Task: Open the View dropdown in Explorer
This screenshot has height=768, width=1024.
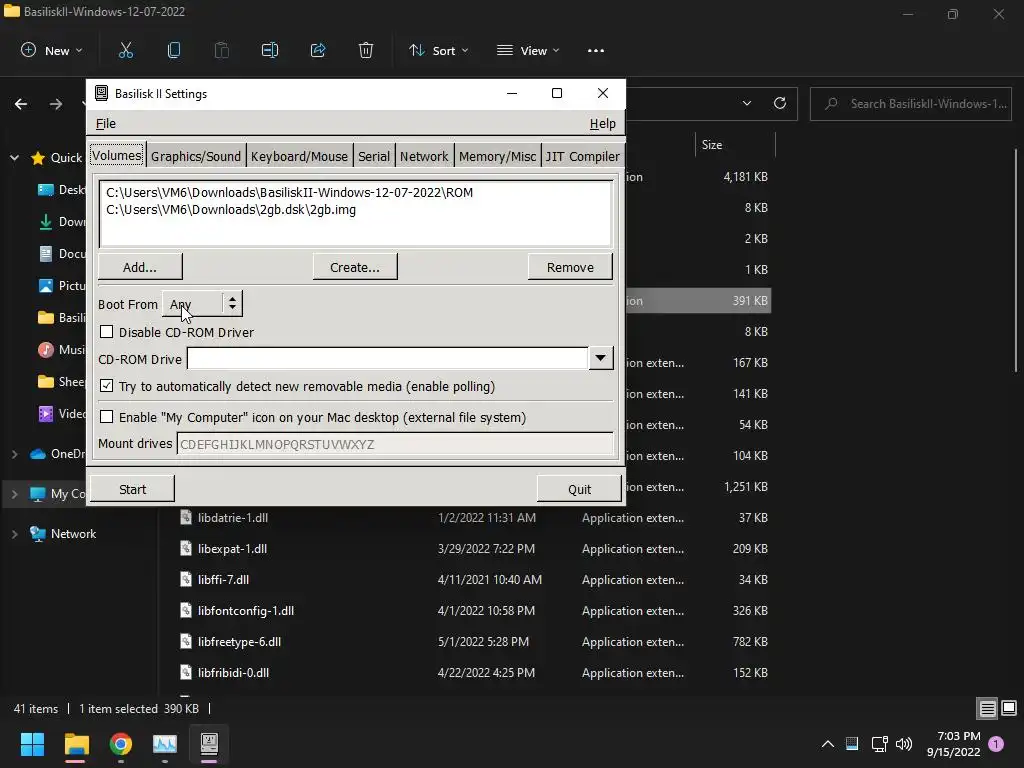Action: tap(528, 50)
